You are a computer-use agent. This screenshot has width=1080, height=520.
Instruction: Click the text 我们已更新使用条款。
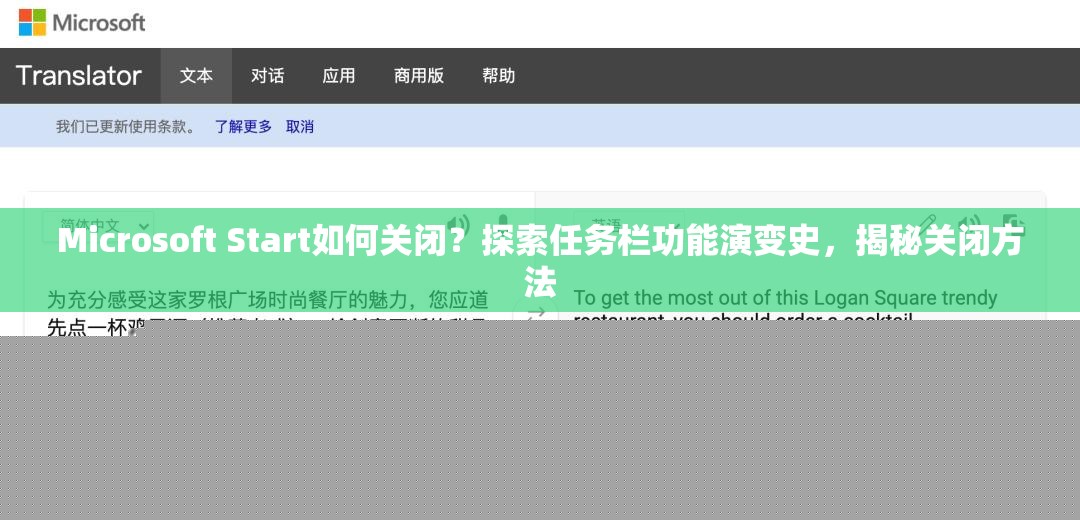point(128,127)
